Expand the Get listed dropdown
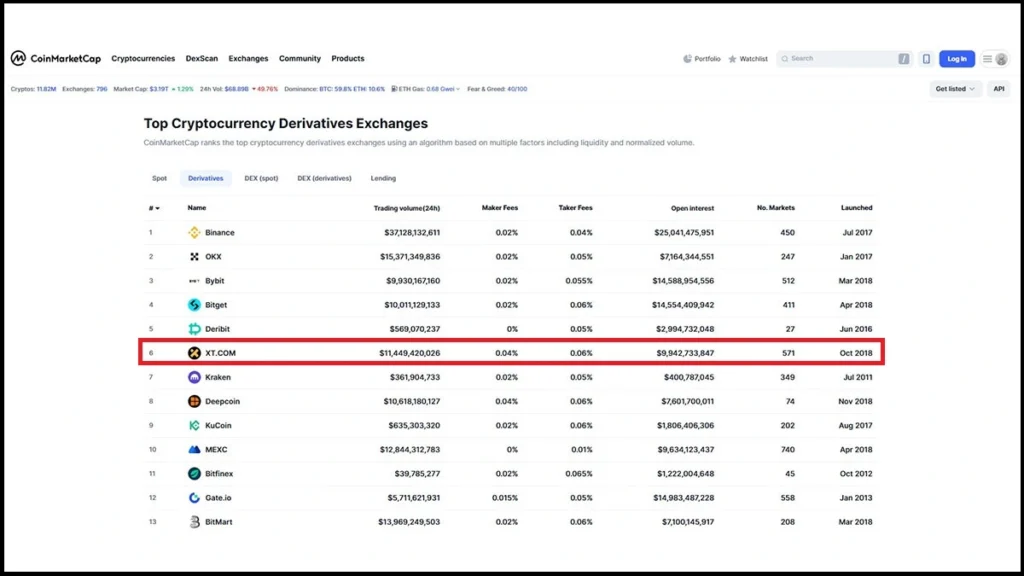Screen dimensions: 1024x576 click(x=955, y=89)
